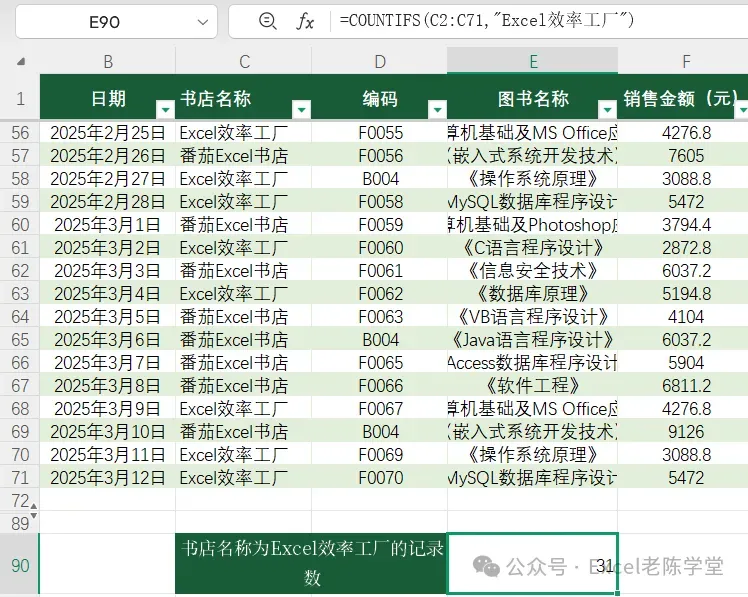The image size is (748, 597).
Task: Click Excel效率工厂 in row 56
Action: point(234,133)
